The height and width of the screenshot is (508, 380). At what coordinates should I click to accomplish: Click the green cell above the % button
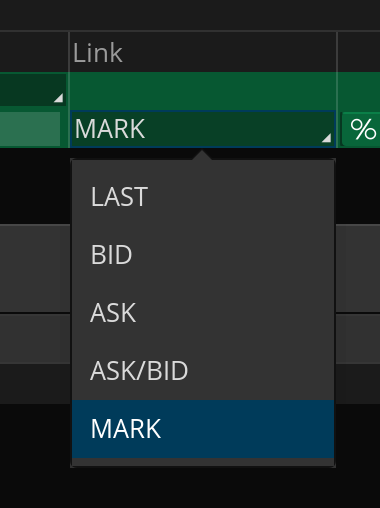coord(359,91)
